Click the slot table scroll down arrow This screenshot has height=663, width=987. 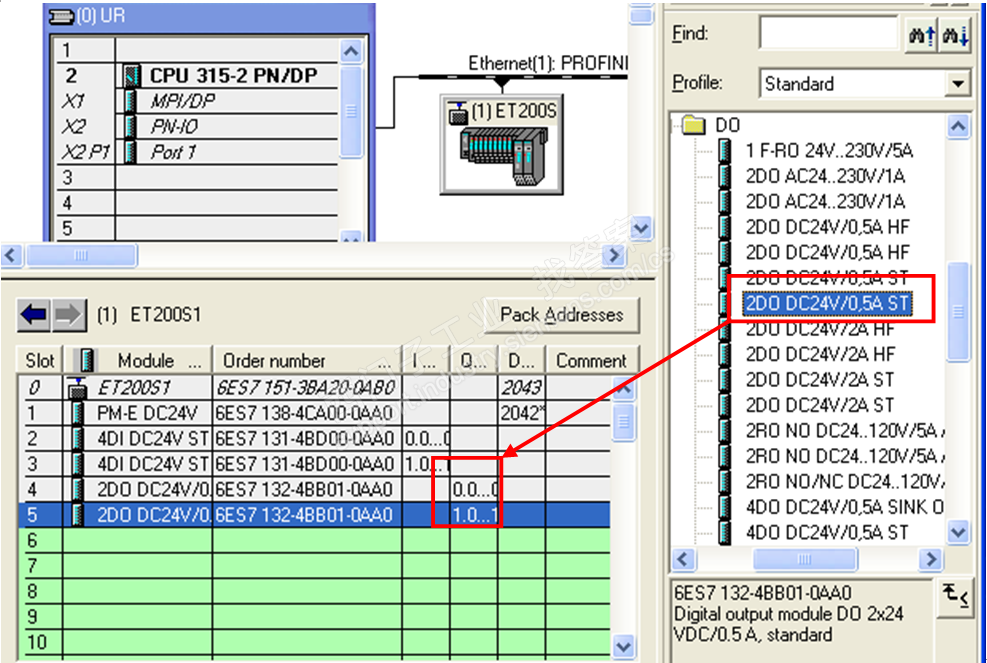(623, 646)
